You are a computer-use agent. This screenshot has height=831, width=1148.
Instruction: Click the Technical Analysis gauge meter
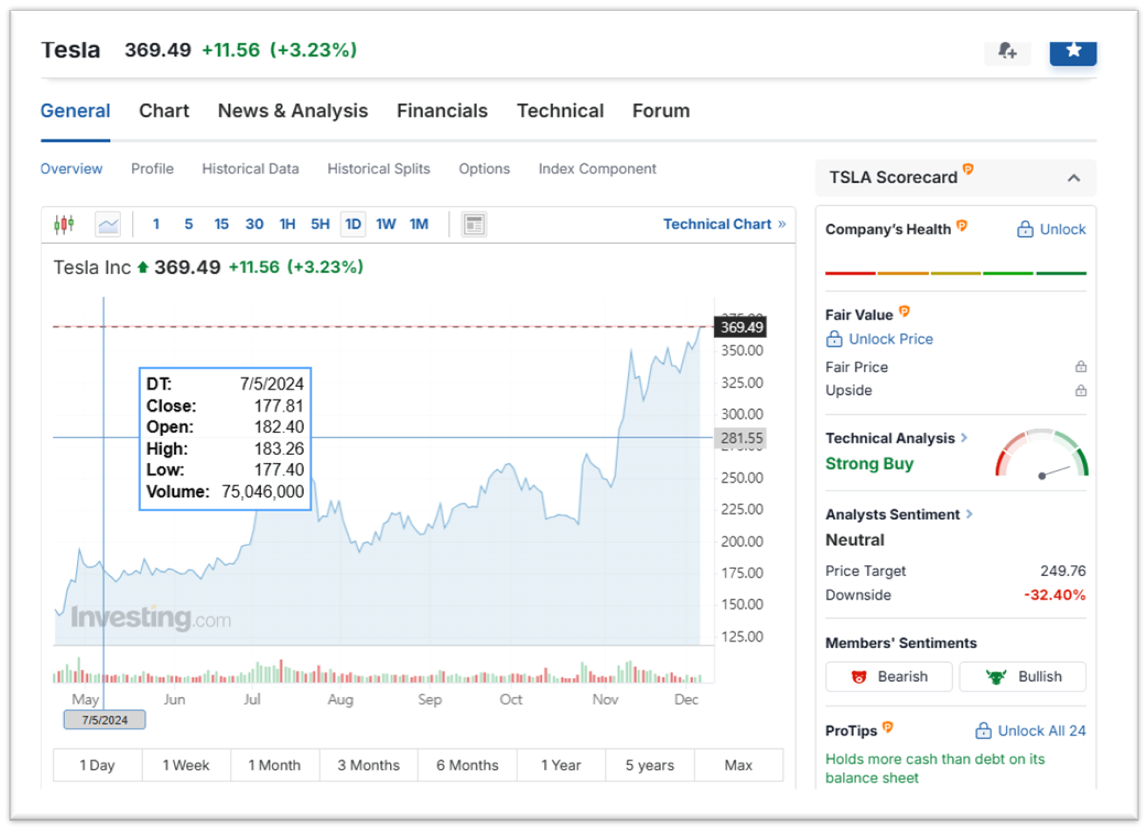coord(1042,454)
